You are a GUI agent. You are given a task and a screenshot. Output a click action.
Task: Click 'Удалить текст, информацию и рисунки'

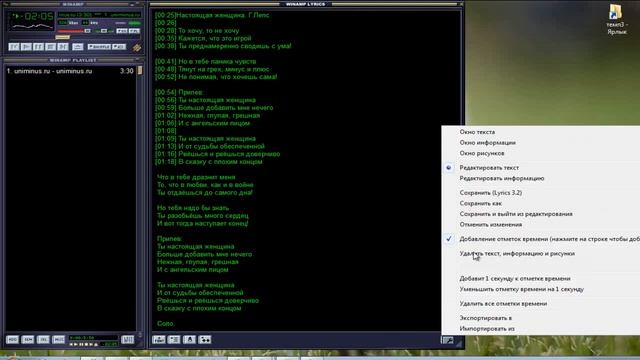(517, 253)
